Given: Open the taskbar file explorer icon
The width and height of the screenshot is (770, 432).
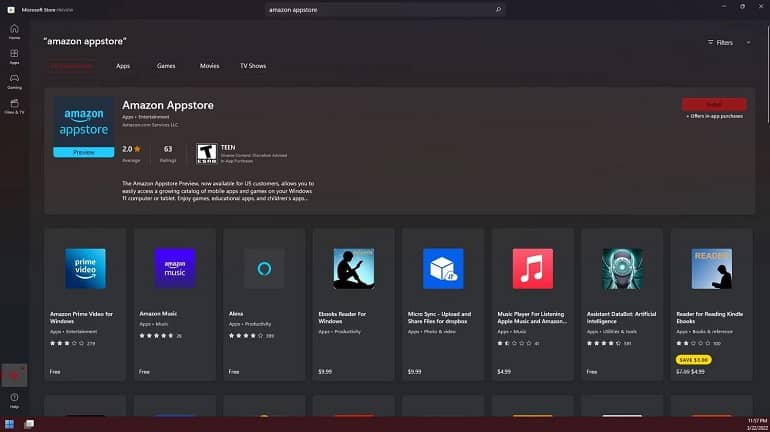Looking at the screenshot, I should [x=29, y=424].
